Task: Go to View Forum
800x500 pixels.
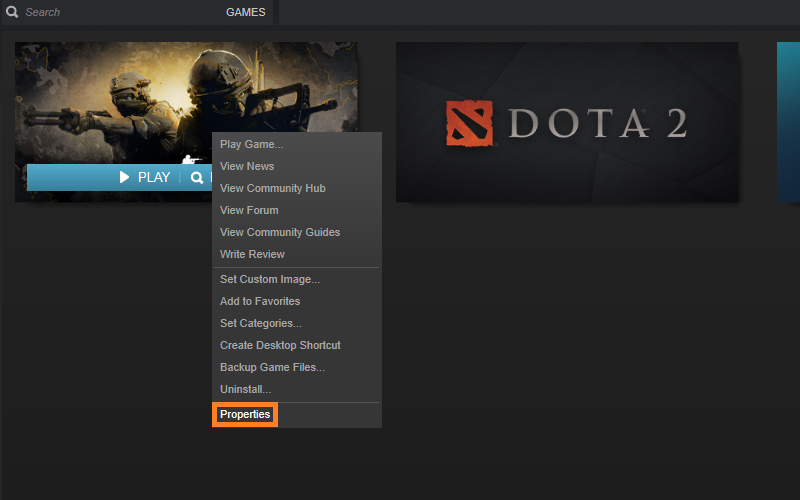Action: pos(249,211)
